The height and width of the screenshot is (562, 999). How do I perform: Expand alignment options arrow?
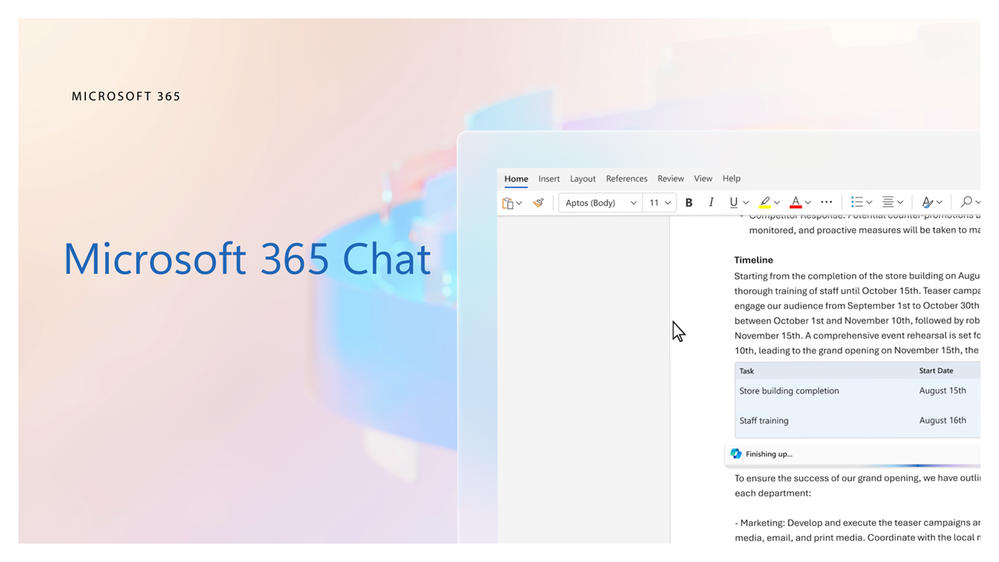pos(900,203)
